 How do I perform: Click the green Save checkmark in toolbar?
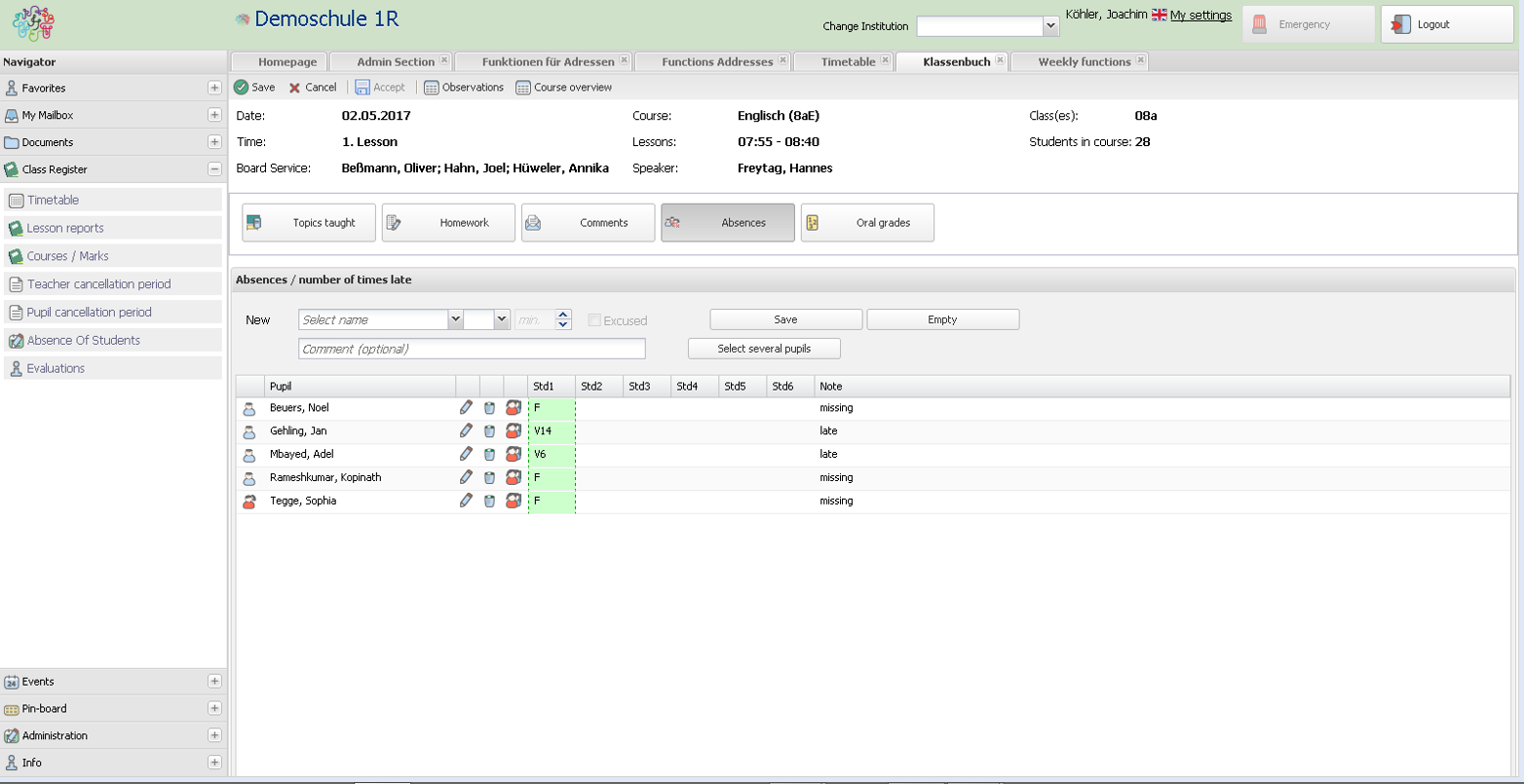(x=242, y=88)
